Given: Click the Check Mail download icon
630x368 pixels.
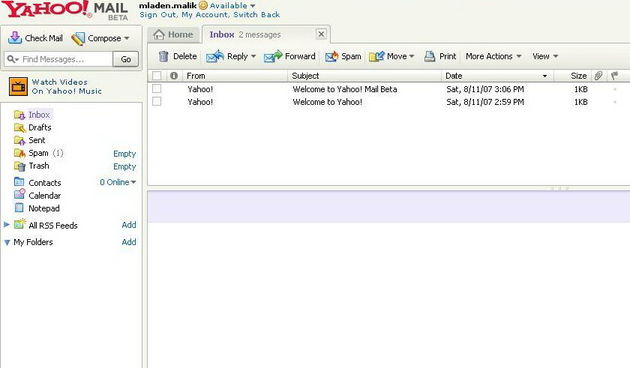Looking at the screenshot, I should pyautogui.click(x=15, y=38).
